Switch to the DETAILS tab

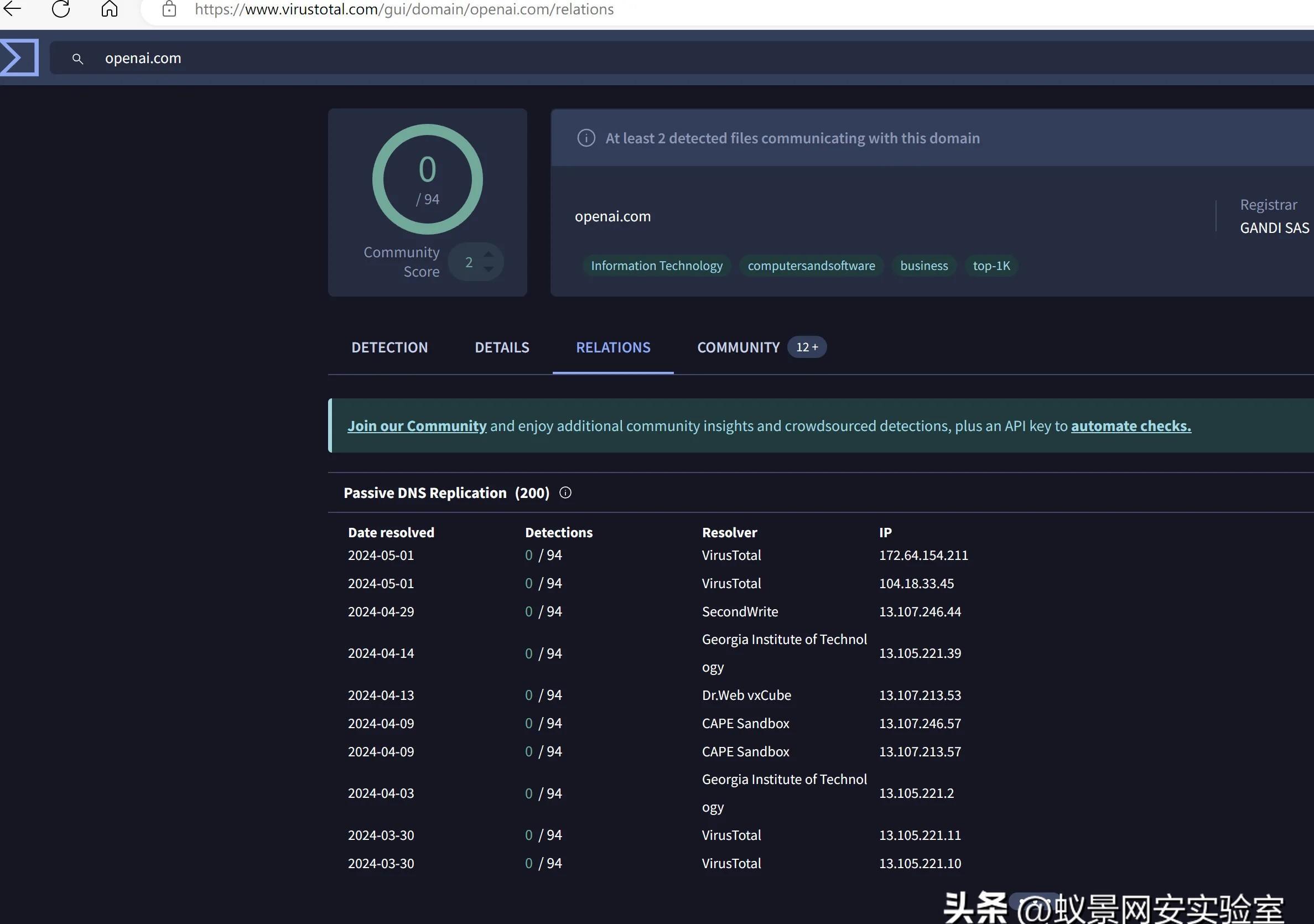pos(502,347)
